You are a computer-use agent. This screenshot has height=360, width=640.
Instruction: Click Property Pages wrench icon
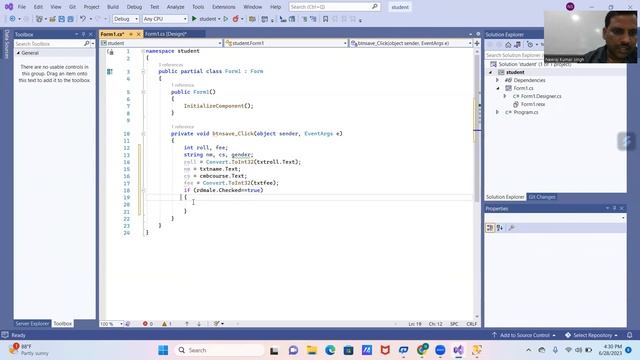click(x=511, y=228)
